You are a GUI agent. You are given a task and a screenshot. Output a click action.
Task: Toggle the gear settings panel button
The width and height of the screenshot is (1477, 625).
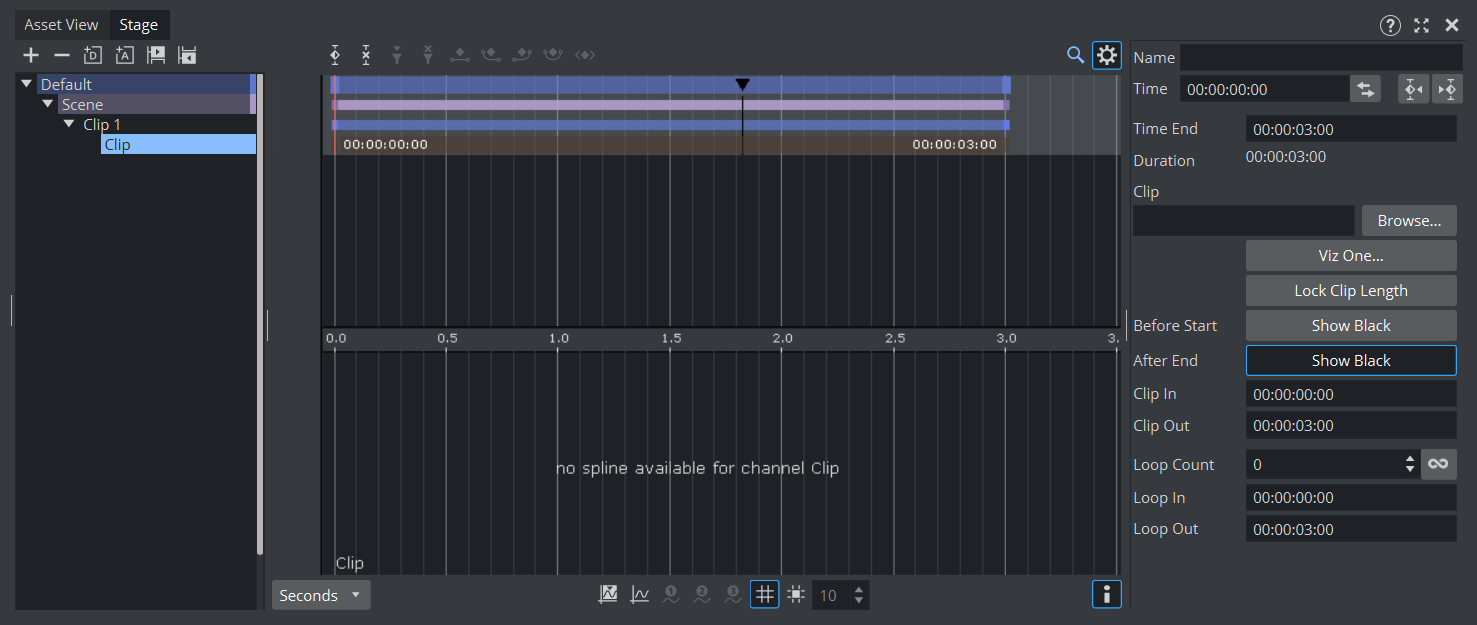(1106, 55)
